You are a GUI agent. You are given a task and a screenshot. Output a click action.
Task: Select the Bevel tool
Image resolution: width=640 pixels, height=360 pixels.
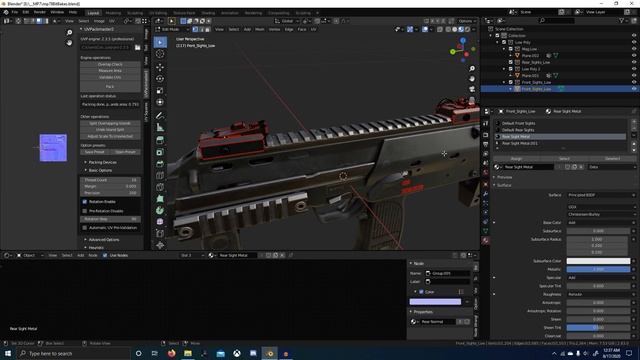160,164
